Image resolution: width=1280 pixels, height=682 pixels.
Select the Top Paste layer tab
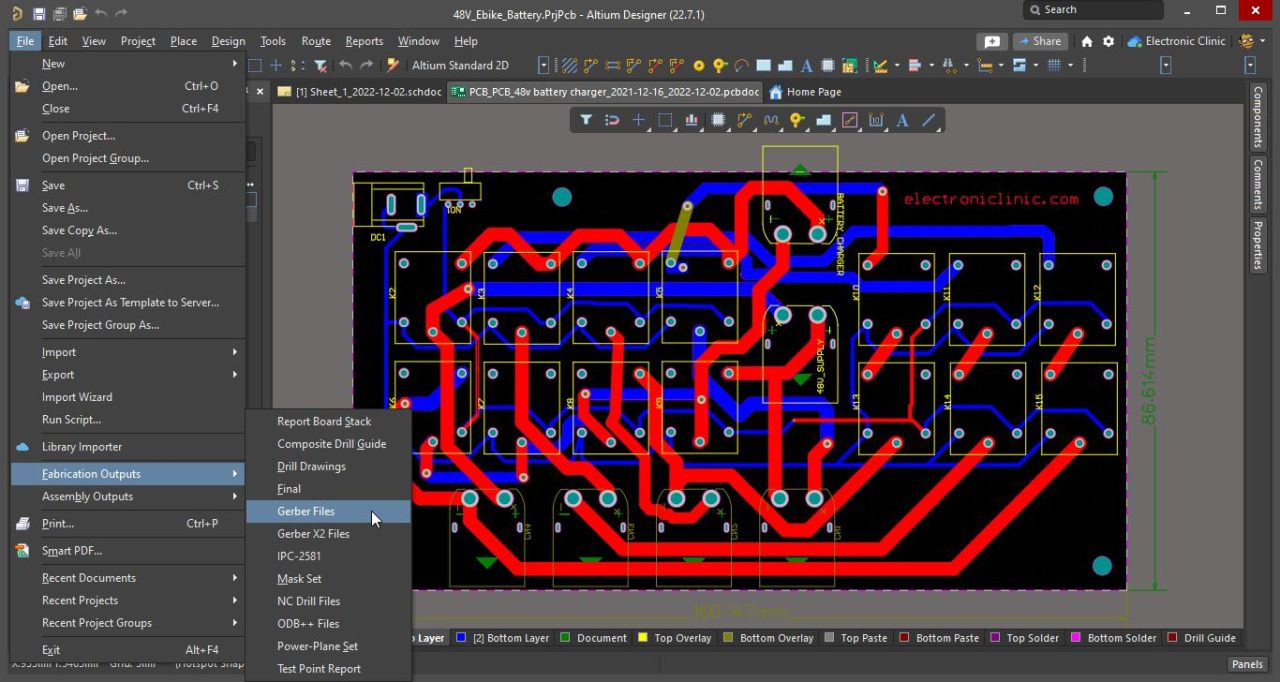point(855,637)
